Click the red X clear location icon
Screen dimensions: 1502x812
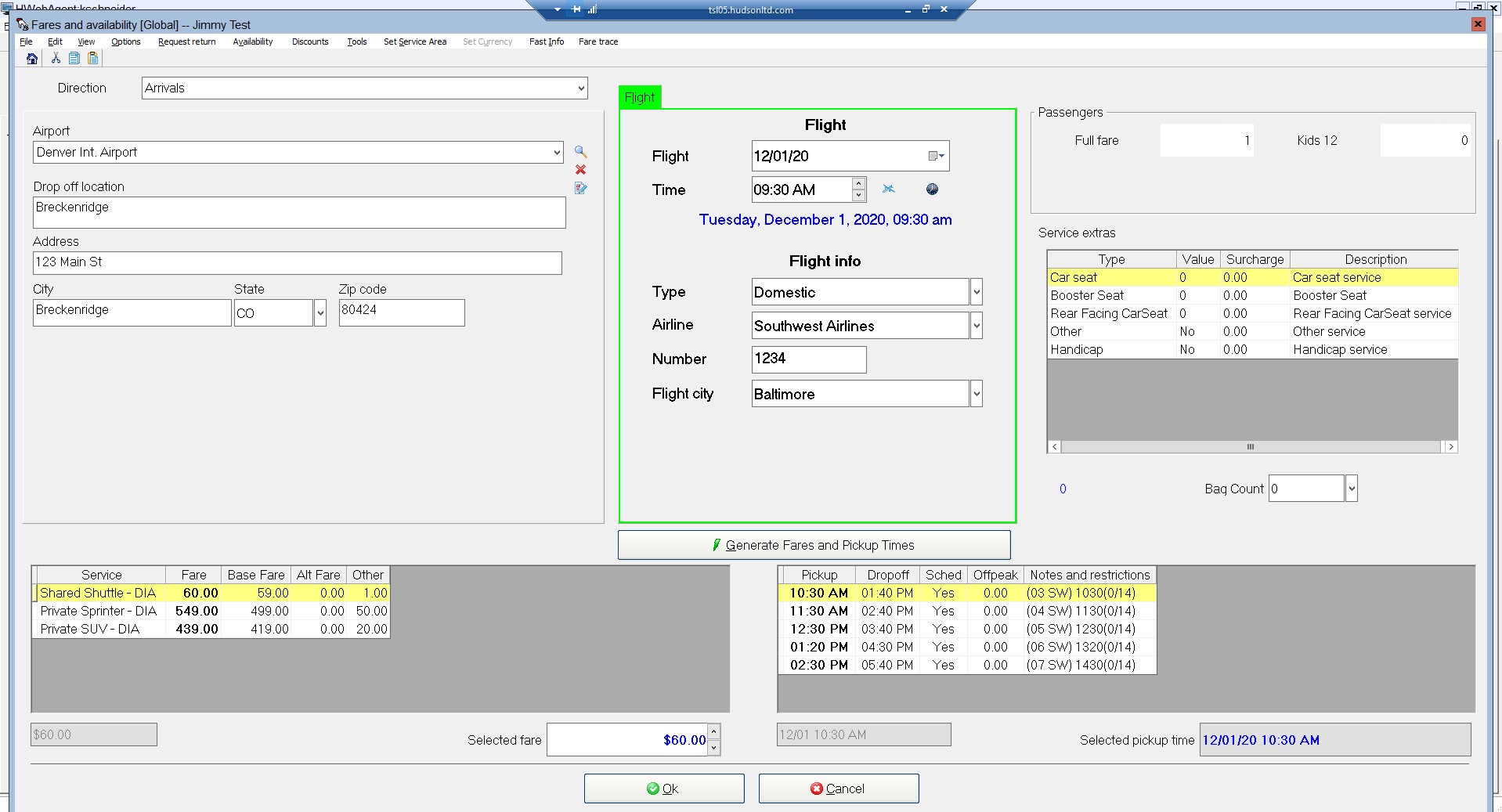(580, 170)
